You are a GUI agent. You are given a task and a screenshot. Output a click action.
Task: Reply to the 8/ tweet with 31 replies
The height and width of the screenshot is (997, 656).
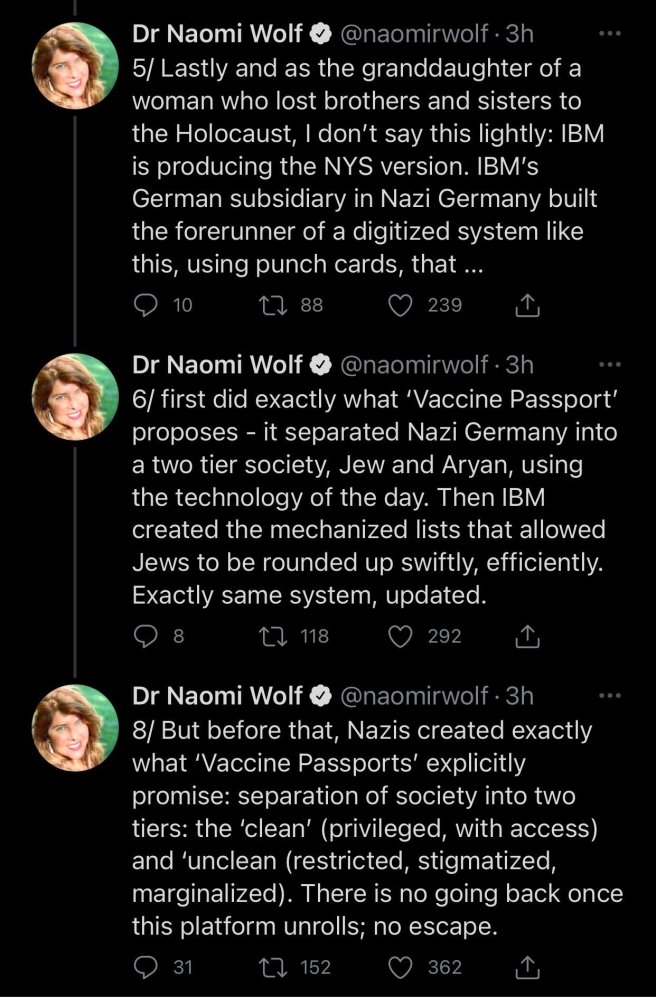(146, 967)
